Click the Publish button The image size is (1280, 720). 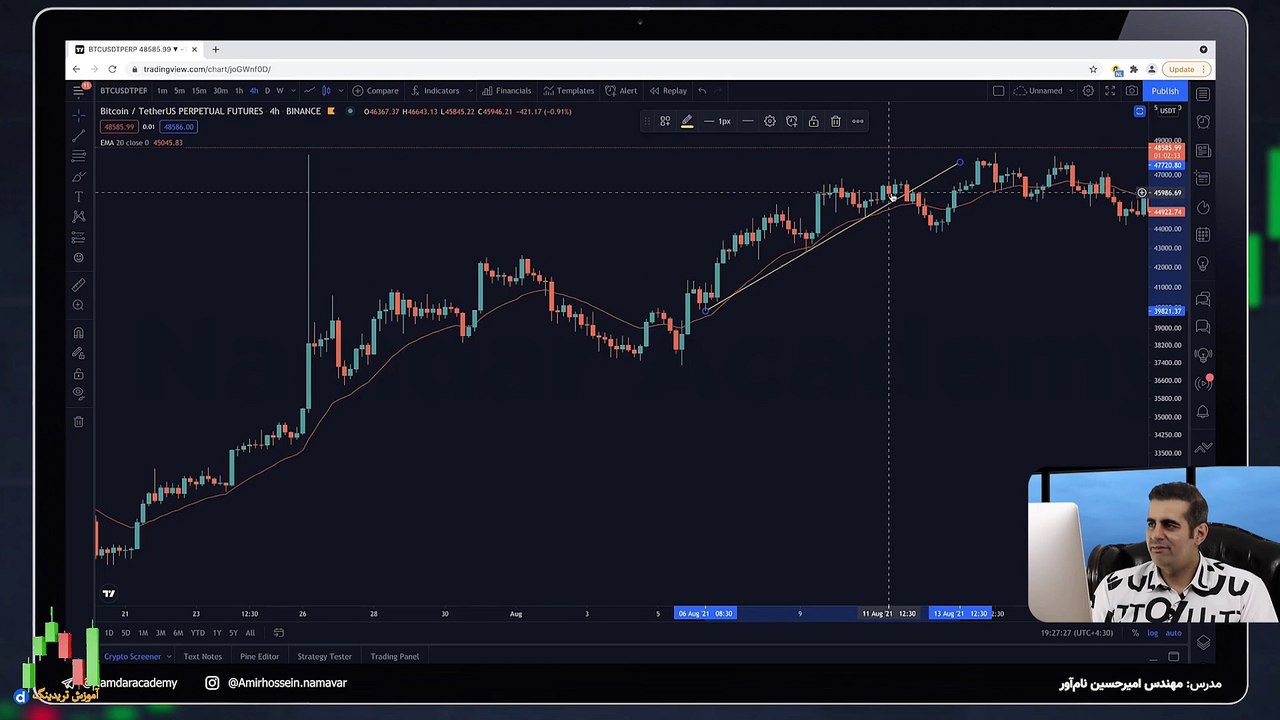click(1165, 91)
